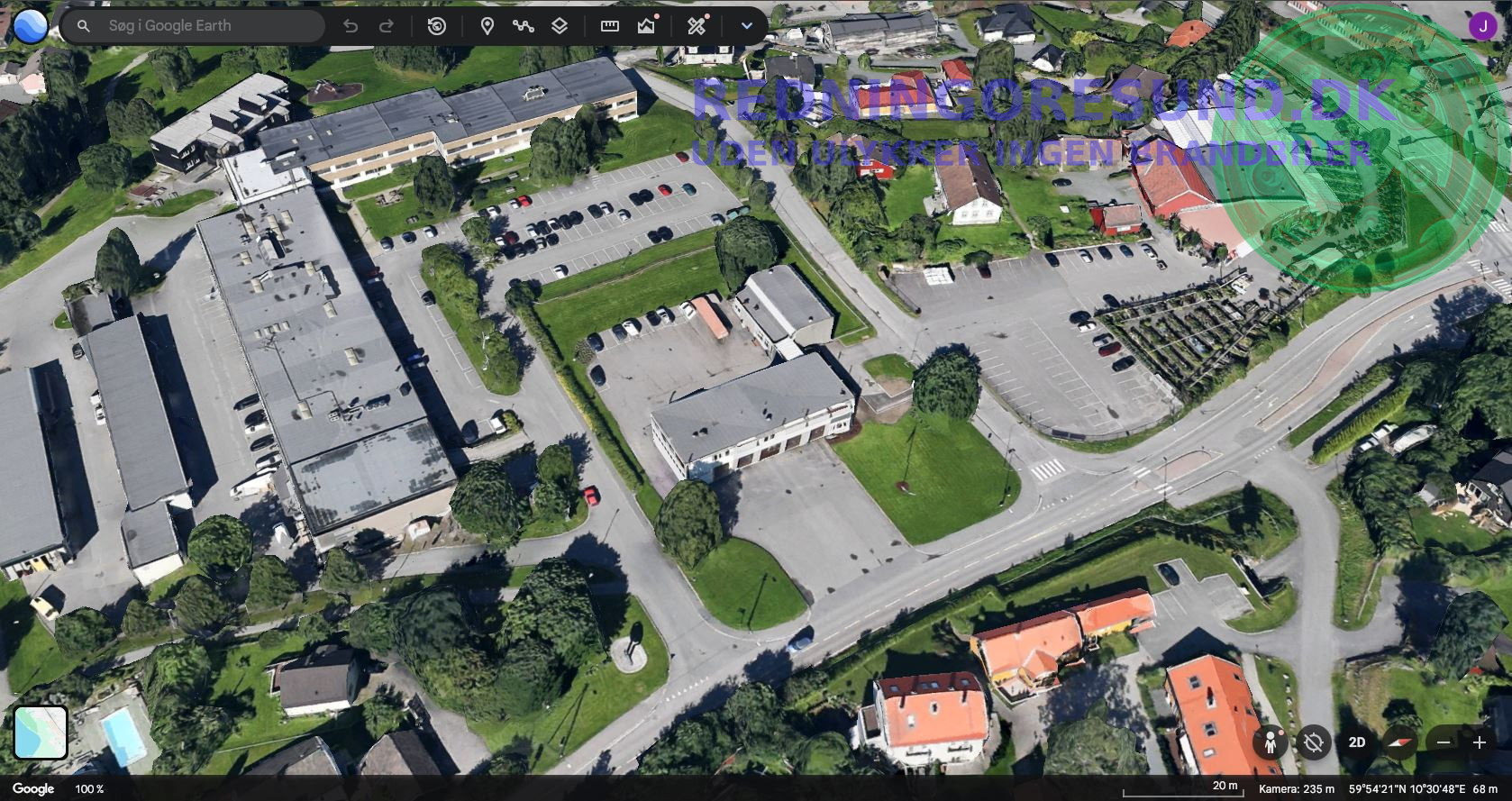
Task: Activate the Street View pegman
Action: tap(1271, 742)
